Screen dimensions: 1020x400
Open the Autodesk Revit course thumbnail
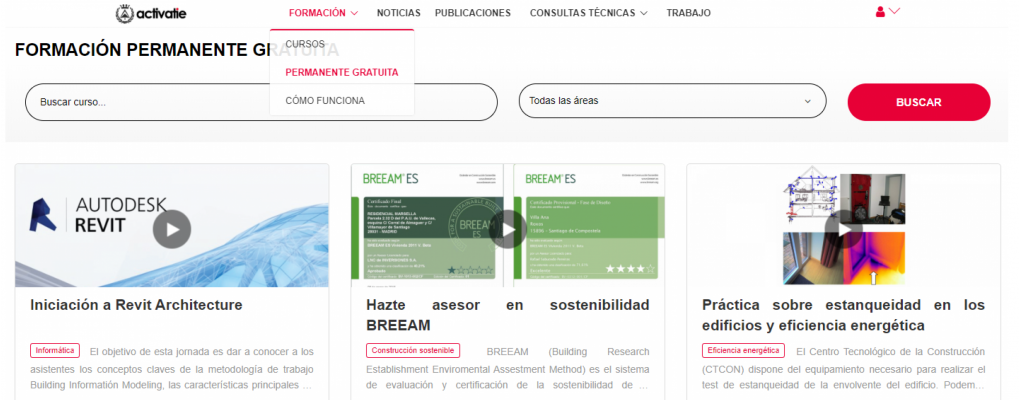click(x=172, y=225)
